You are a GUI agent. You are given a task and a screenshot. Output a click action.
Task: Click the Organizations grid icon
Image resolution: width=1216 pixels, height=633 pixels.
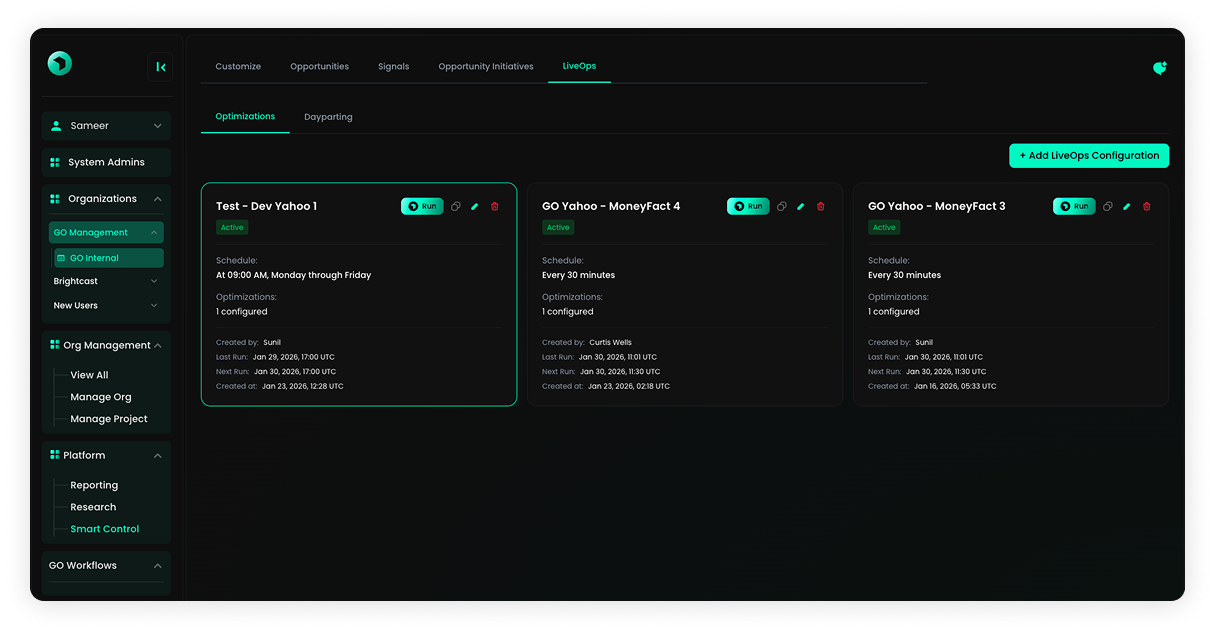click(x=55, y=198)
